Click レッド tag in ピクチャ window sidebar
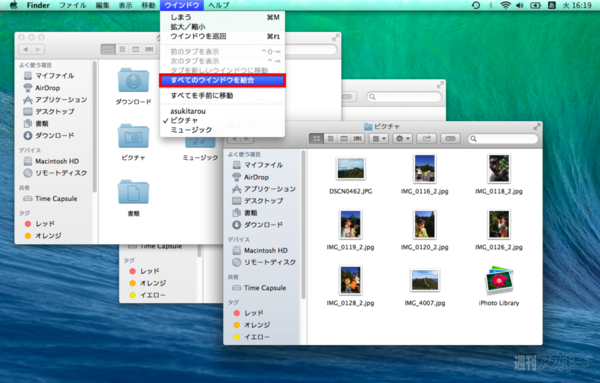This screenshot has height=383, width=600. (x=249, y=313)
